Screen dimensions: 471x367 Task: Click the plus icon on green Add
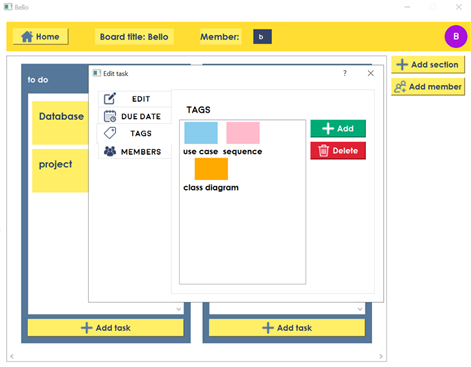tap(328, 128)
